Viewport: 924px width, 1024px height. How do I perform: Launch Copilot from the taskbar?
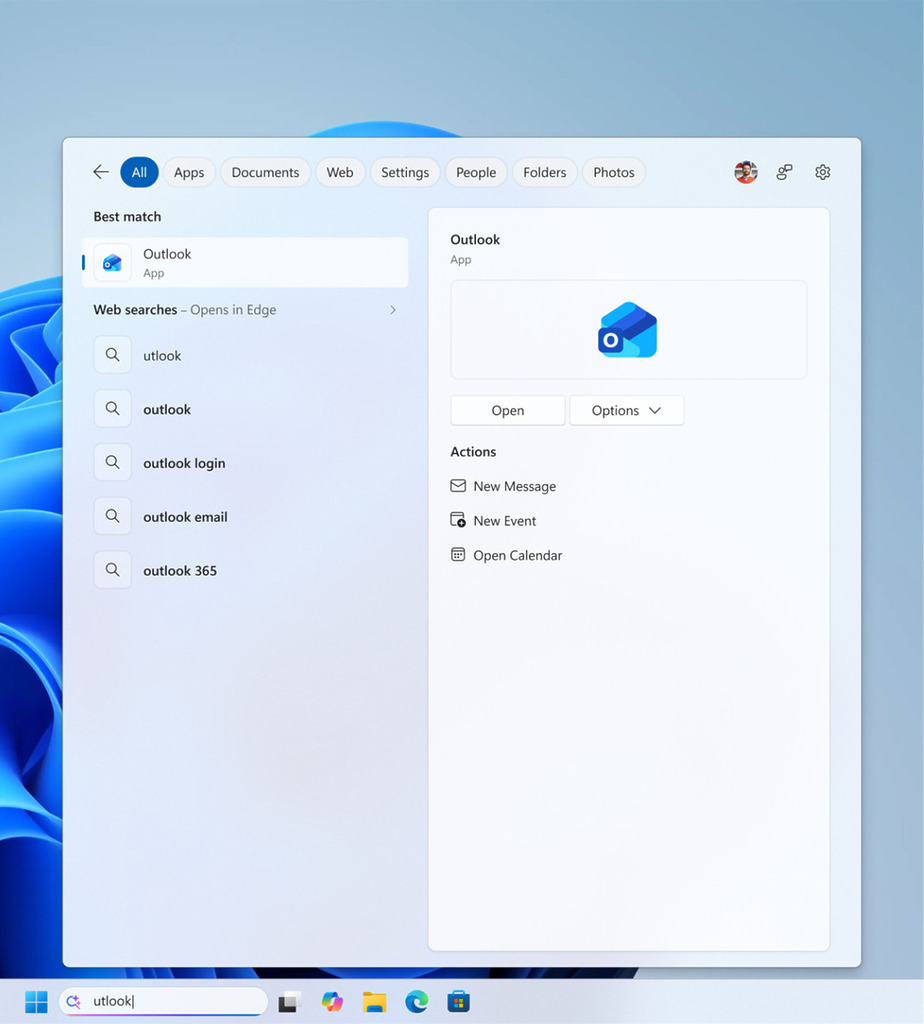[332, 1001]
